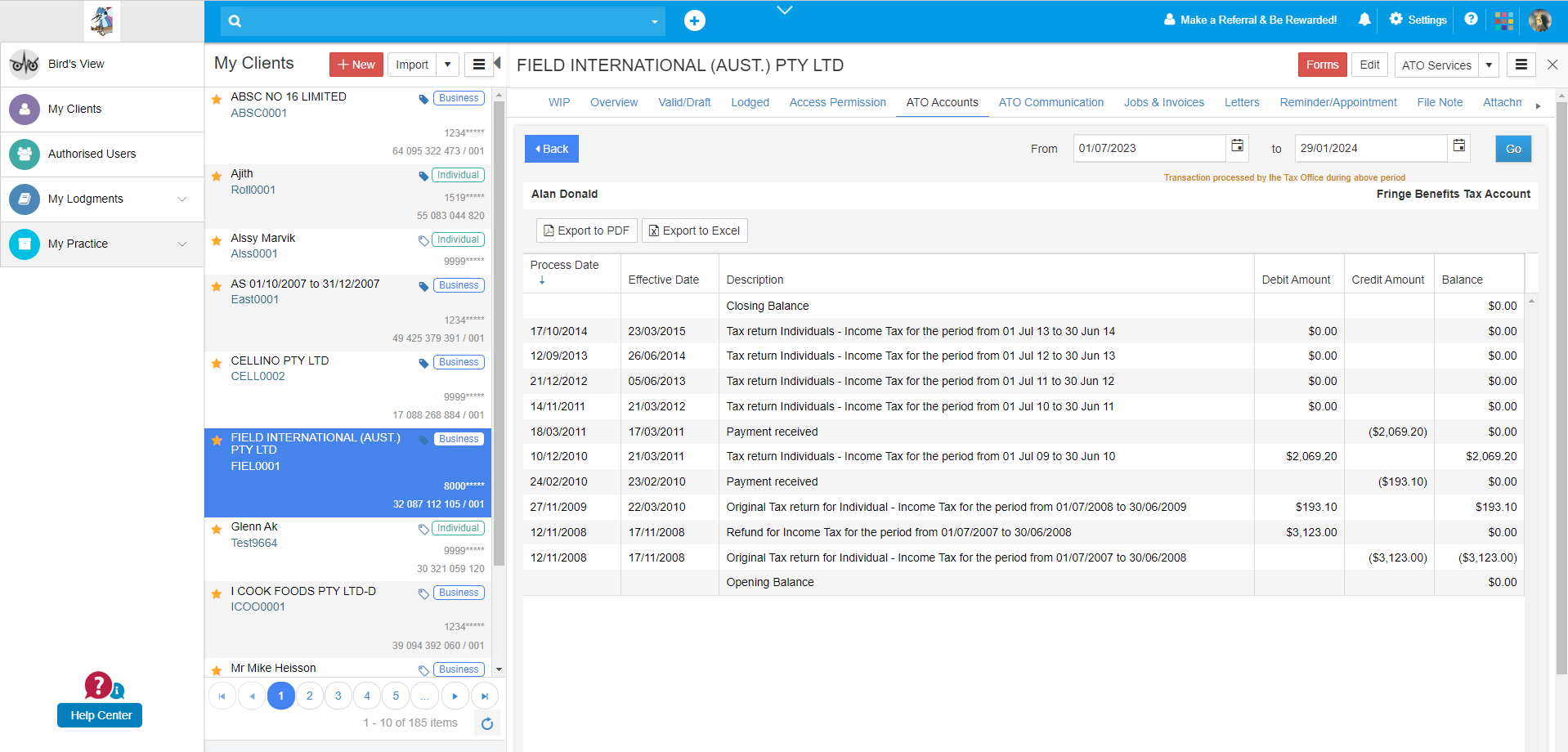Export the table to PDF

(x=587, y=231)
